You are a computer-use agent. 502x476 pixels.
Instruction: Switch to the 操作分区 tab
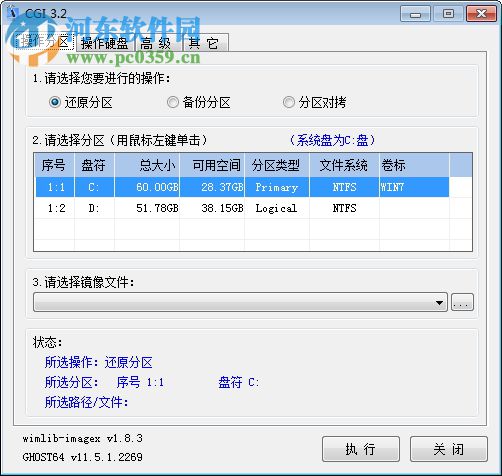45,42
